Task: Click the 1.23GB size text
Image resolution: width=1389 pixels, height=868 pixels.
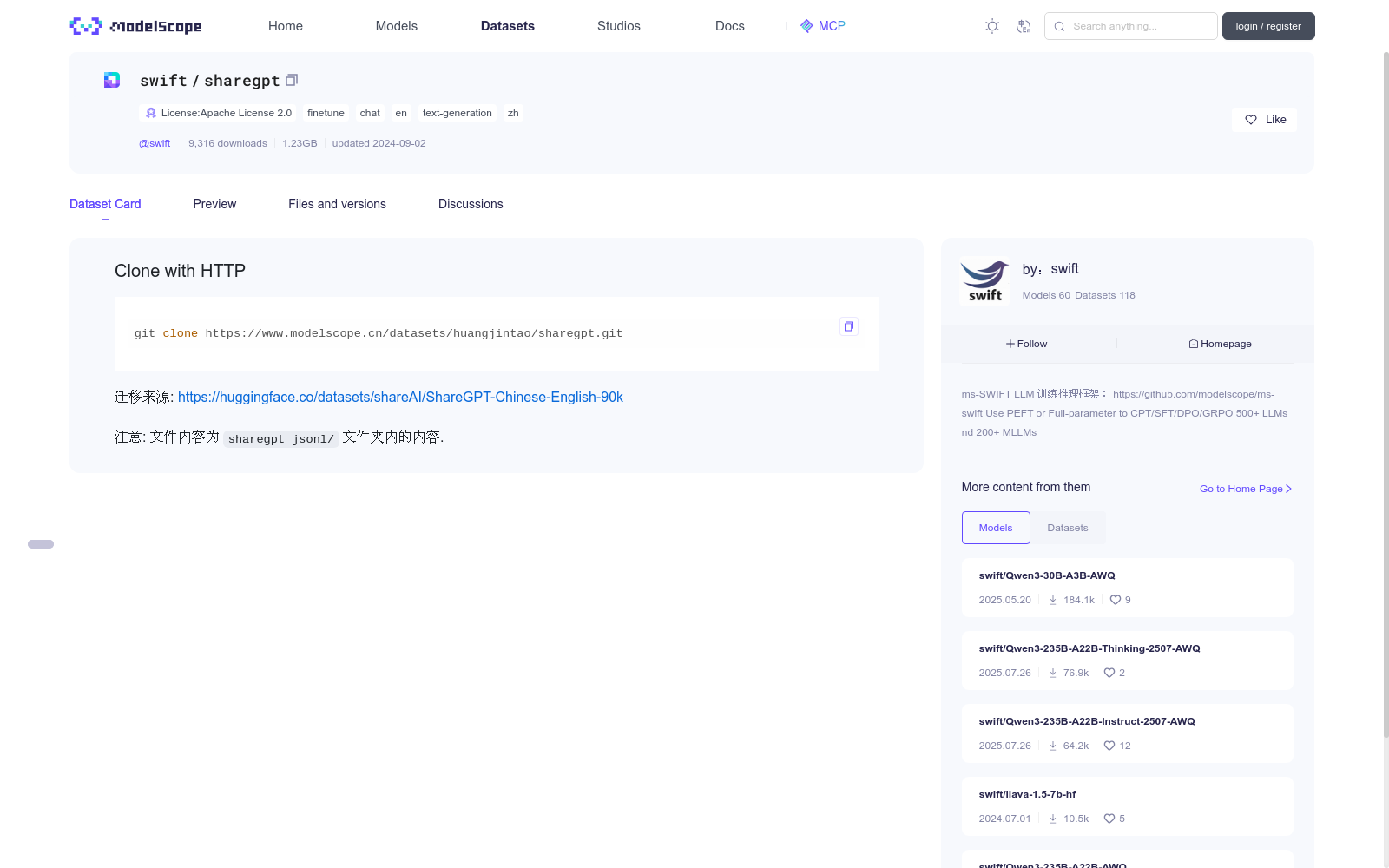Action: coord(300,143)
